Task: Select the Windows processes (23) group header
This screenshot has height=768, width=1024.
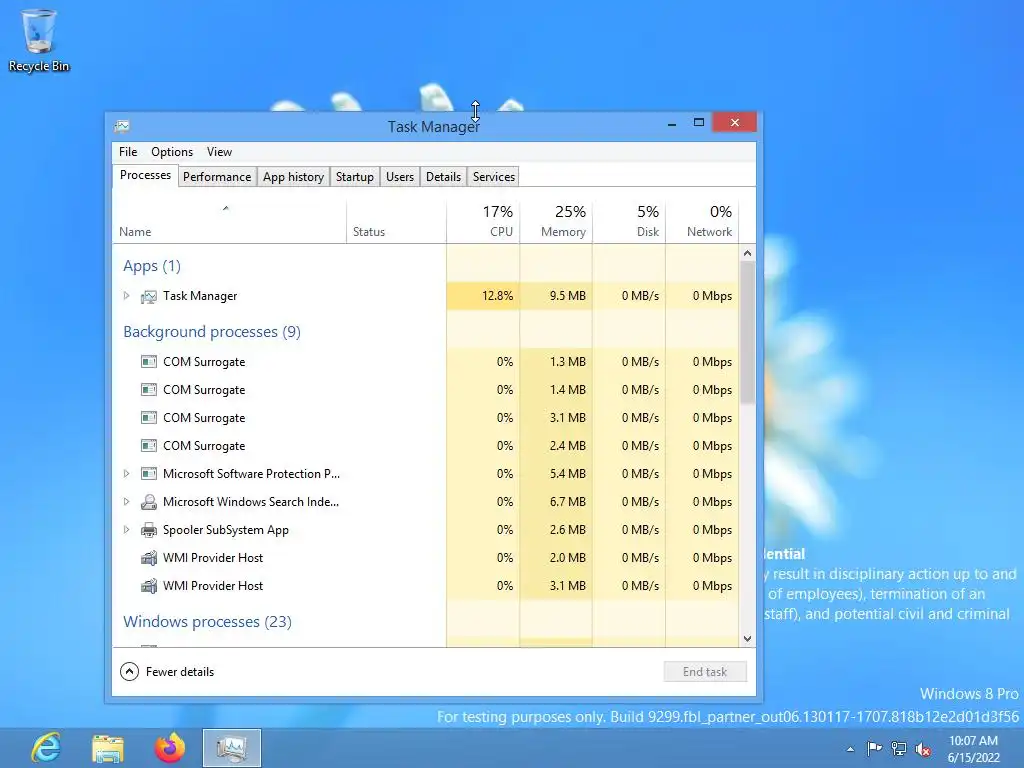Action: click(x=207, y=622)
